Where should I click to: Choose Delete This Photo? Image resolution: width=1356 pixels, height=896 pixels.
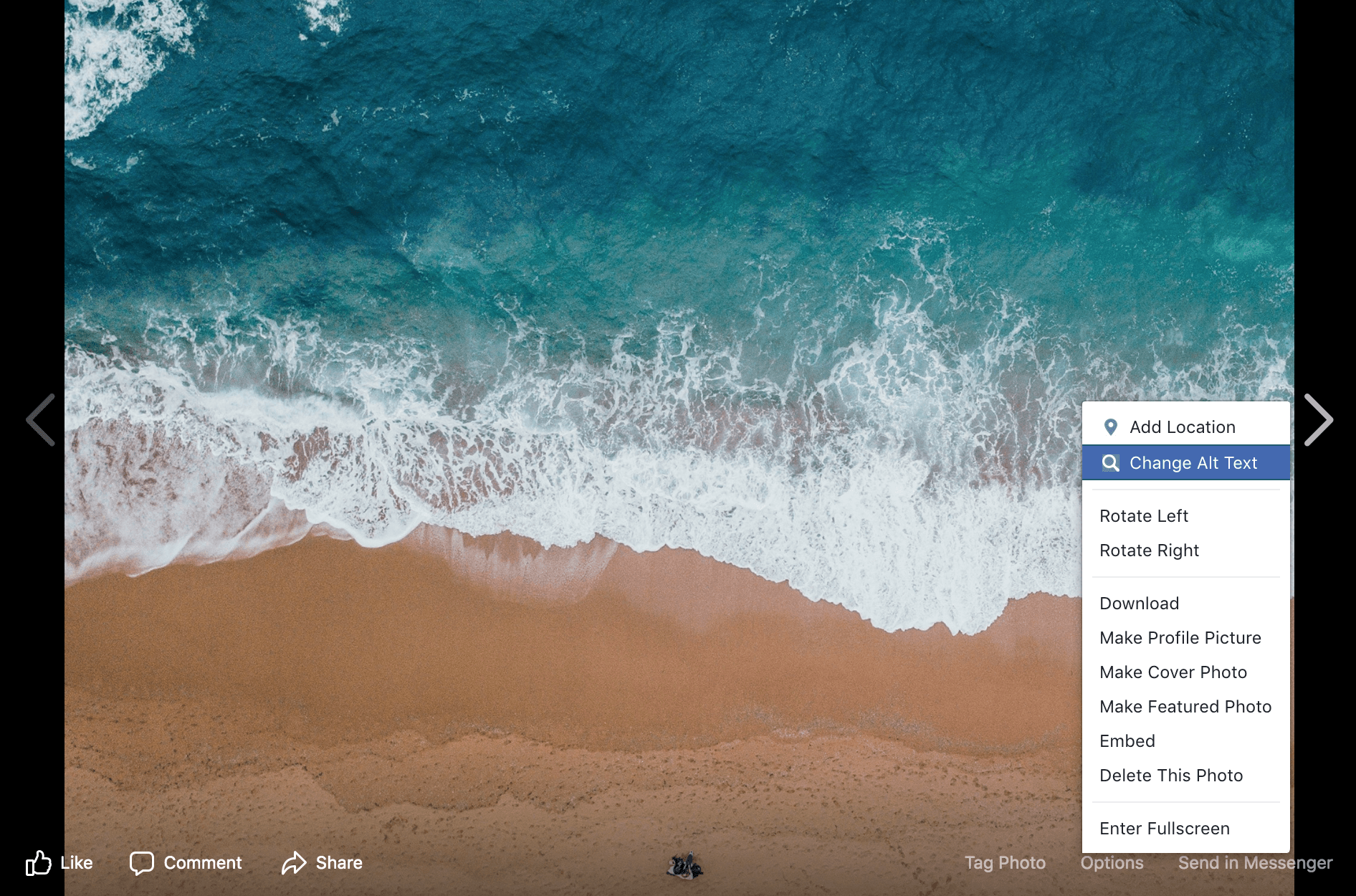pos(1186,776)
